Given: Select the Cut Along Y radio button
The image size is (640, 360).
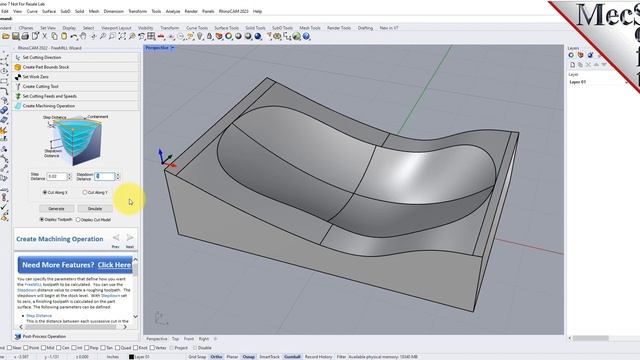Looking at the screenshot, I should pyautogui.click(x=85, y=192).
